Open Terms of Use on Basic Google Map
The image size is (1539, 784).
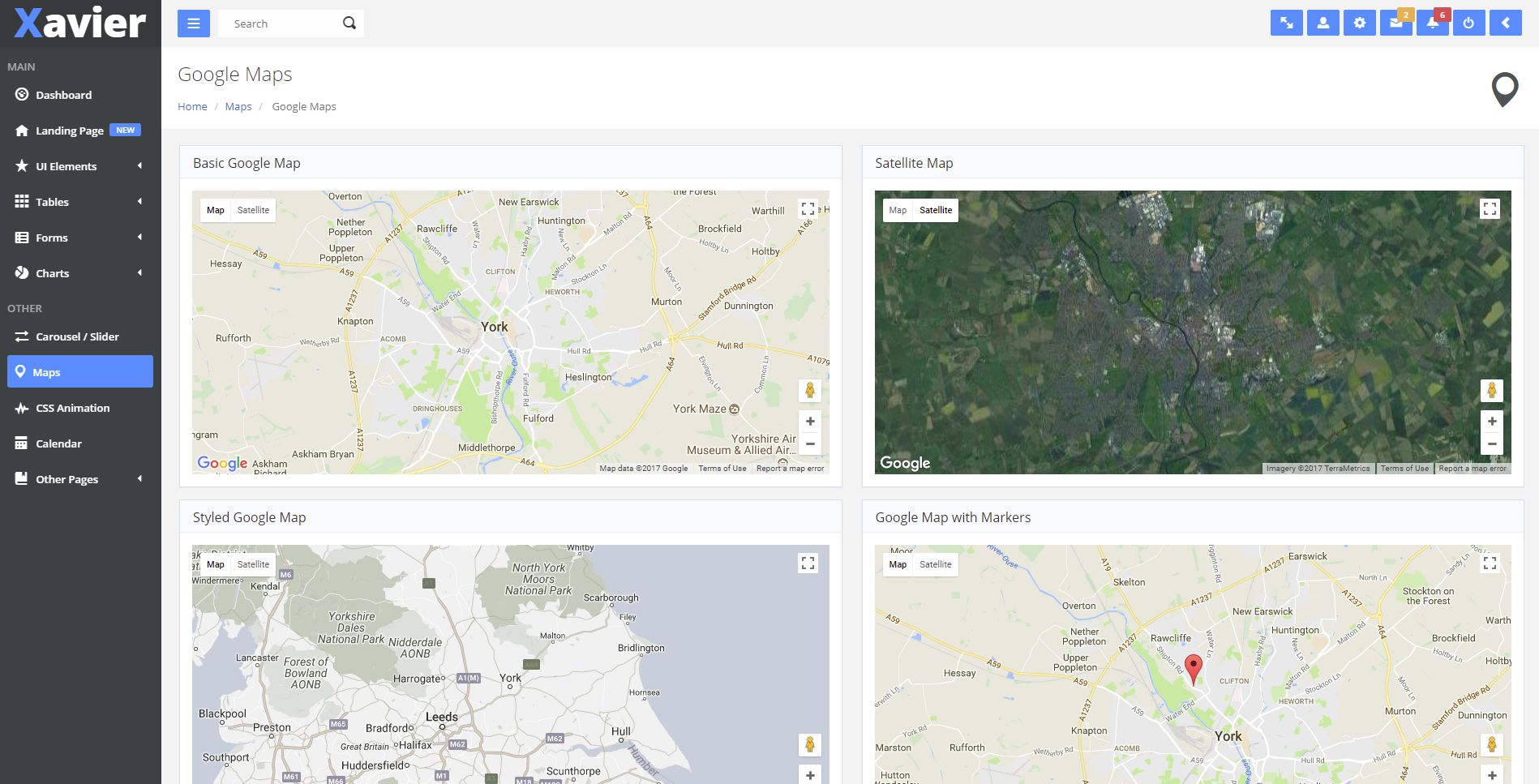point(722,469)
